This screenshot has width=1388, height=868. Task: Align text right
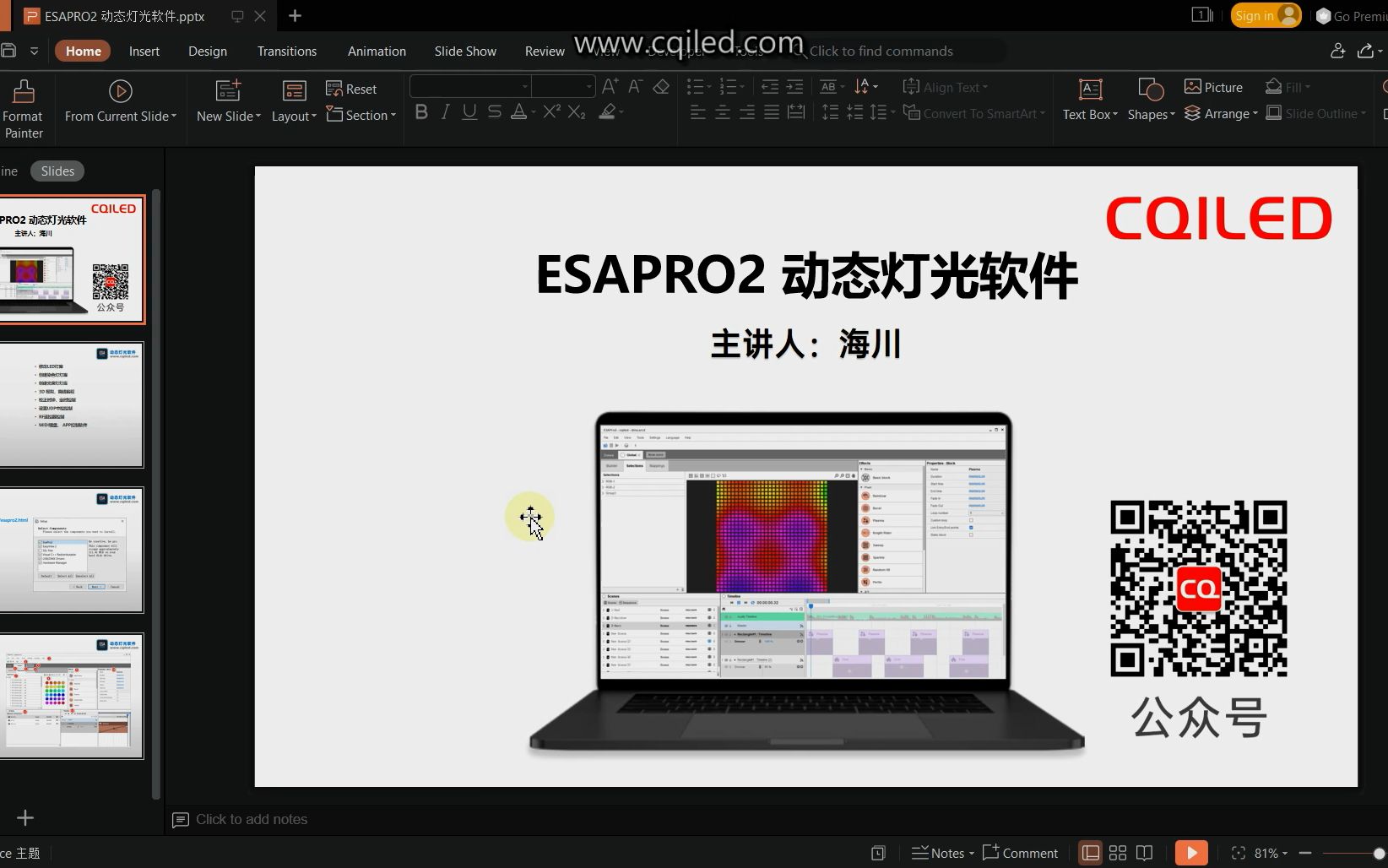tap(747, 112)
